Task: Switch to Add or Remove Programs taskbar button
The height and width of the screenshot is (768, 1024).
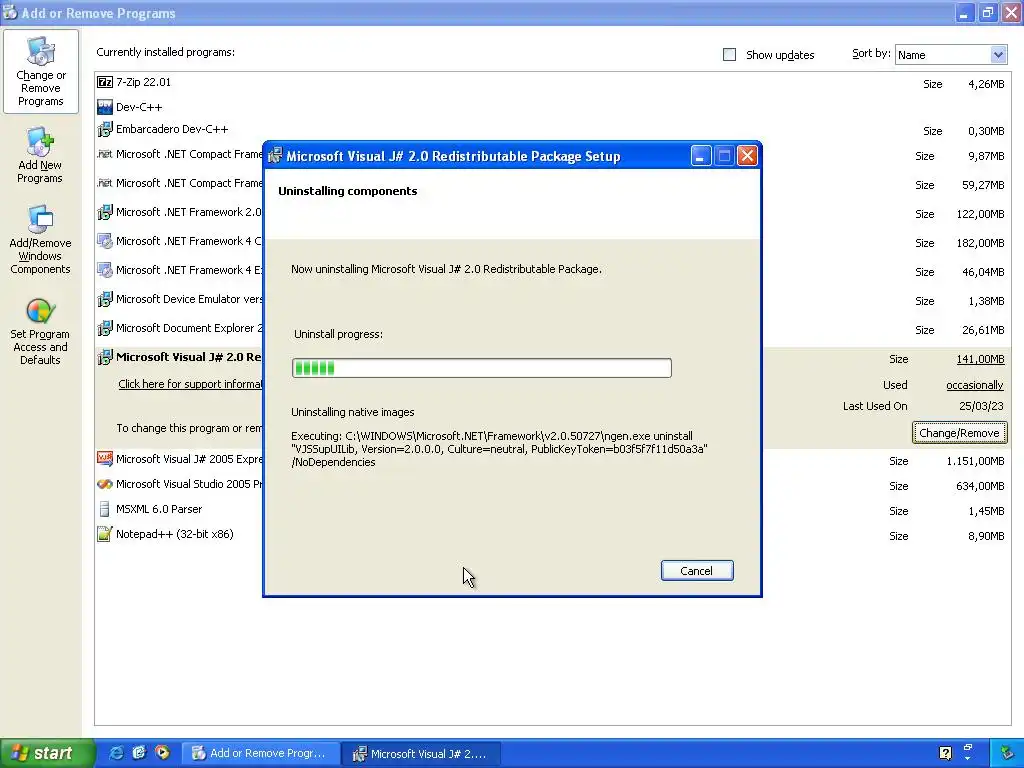Action: pyautogui.click(x=259, y=753)
